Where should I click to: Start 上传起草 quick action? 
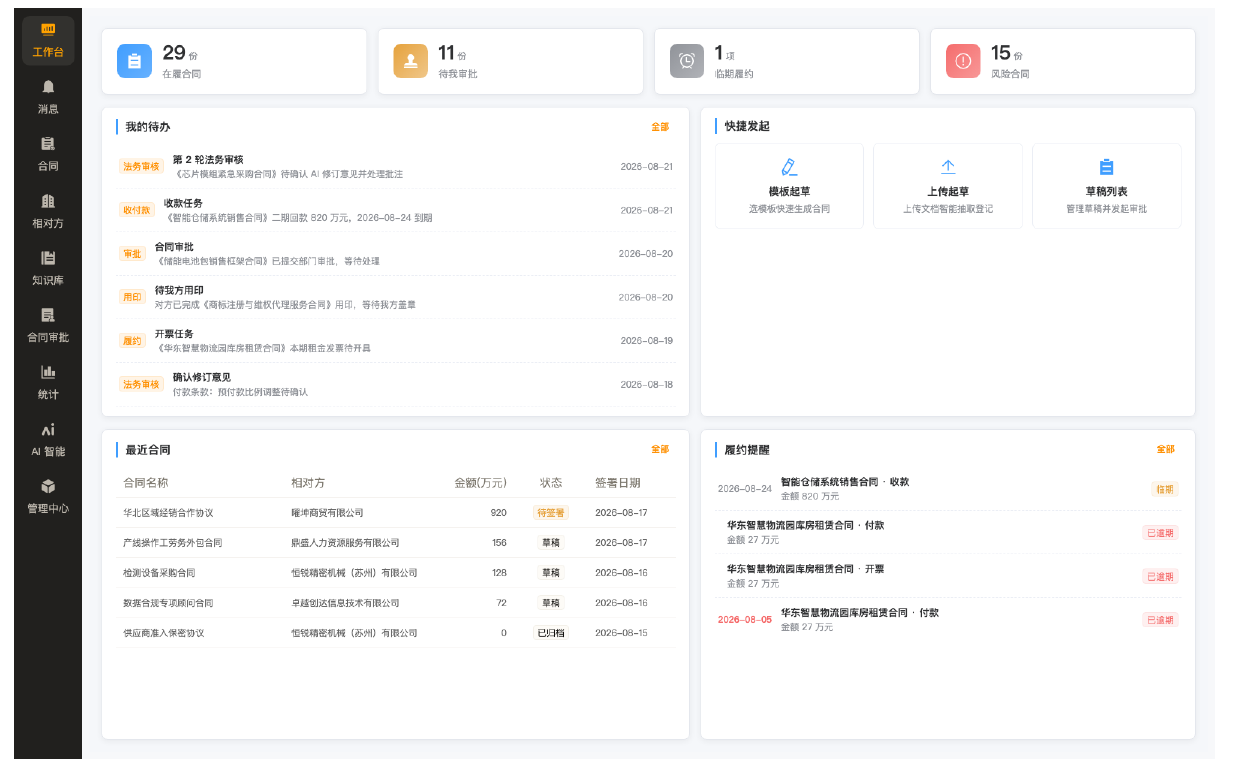pos(948,186)
